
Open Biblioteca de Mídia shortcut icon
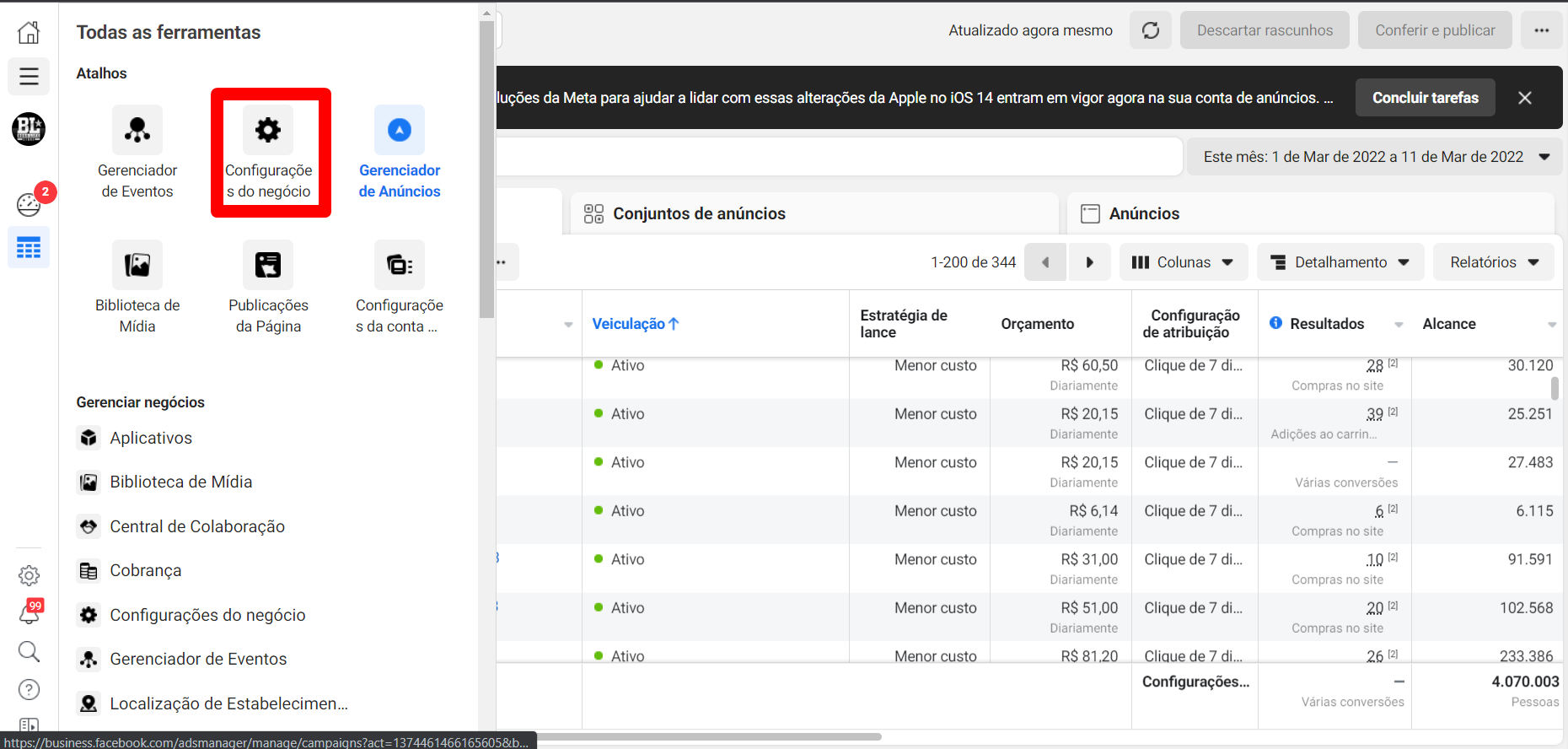click(x=137, y=265)
